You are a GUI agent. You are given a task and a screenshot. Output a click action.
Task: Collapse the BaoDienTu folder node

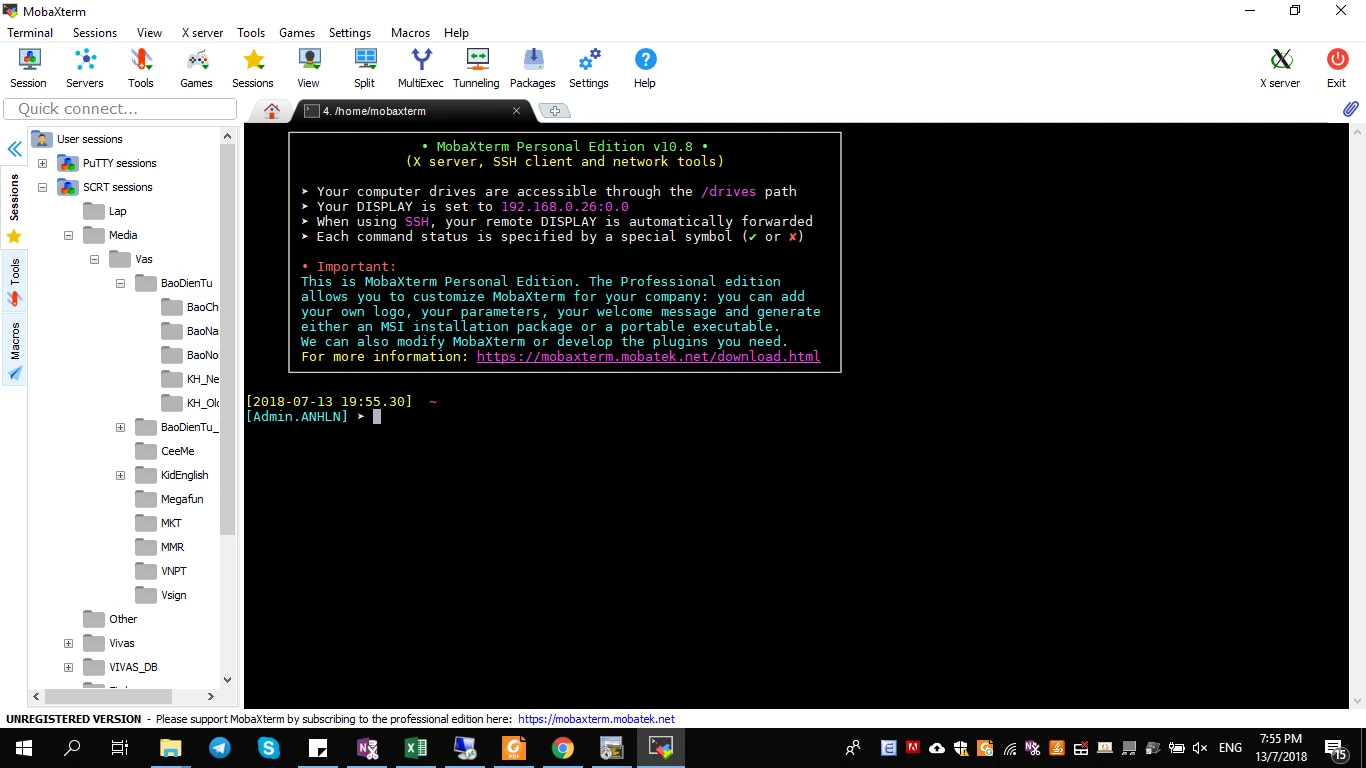click(x=120, y=283)
